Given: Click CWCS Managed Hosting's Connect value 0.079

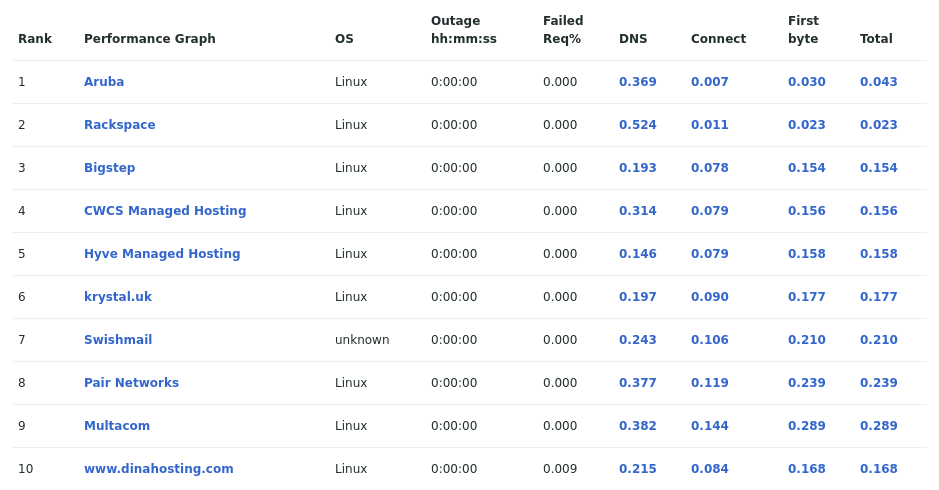Looking at the screenshot, I should 709,211.
